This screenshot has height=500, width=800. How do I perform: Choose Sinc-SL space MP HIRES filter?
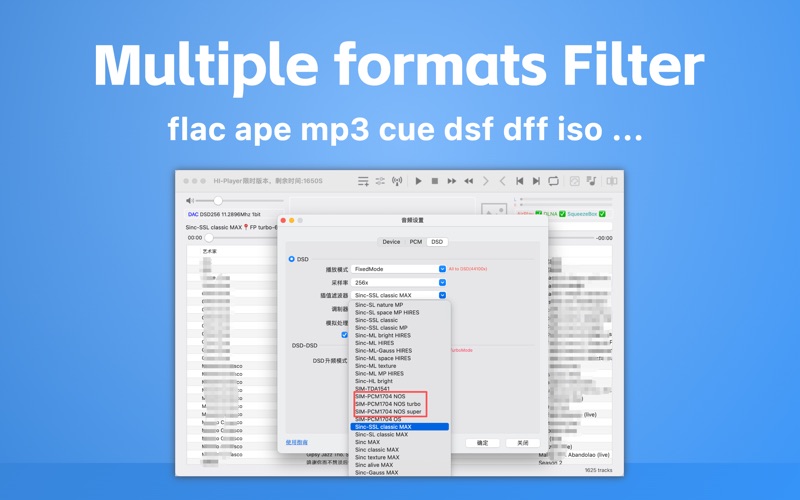pos(387,312)
